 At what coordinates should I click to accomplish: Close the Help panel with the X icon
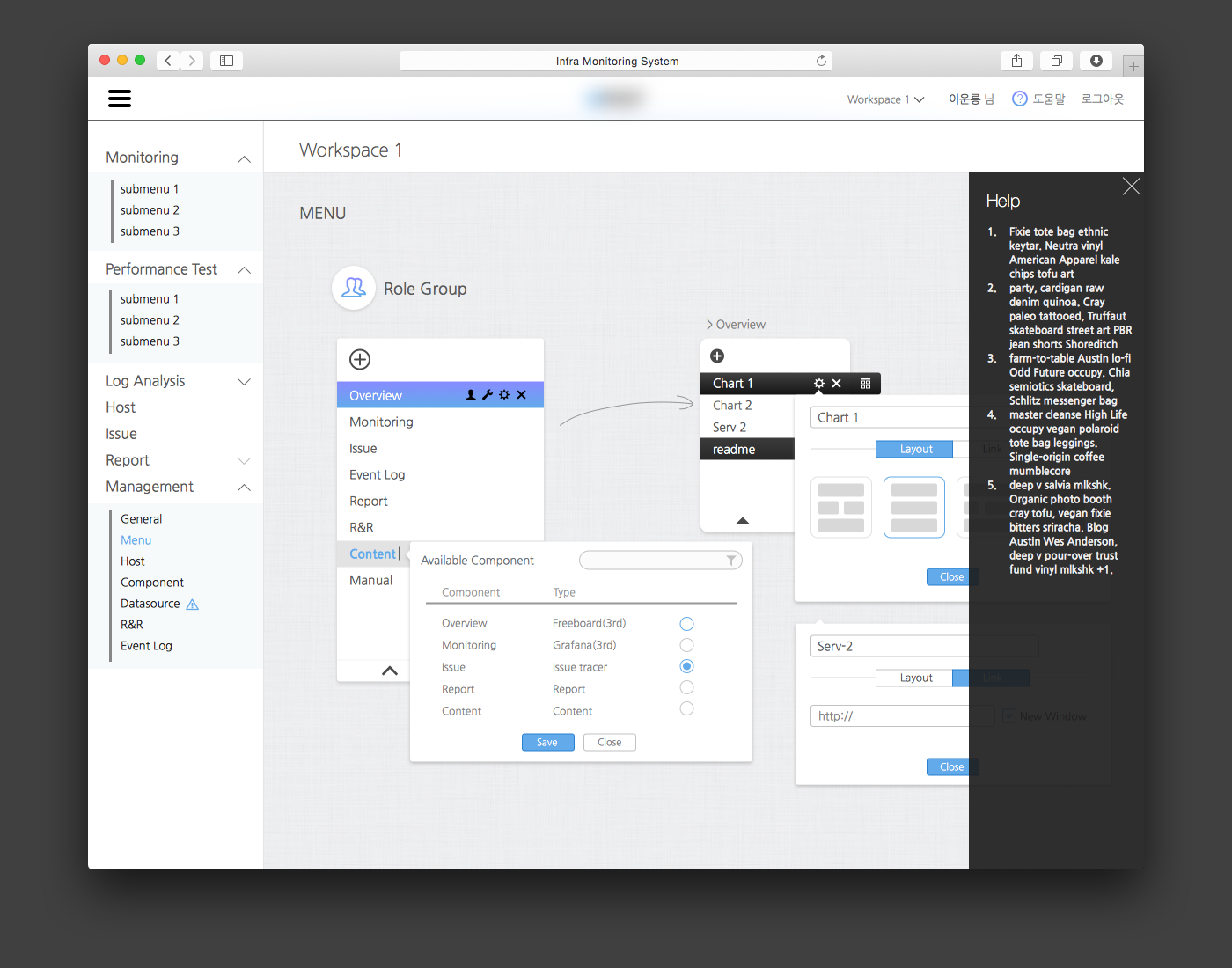pyautogui.click(x=1132, y=187)
